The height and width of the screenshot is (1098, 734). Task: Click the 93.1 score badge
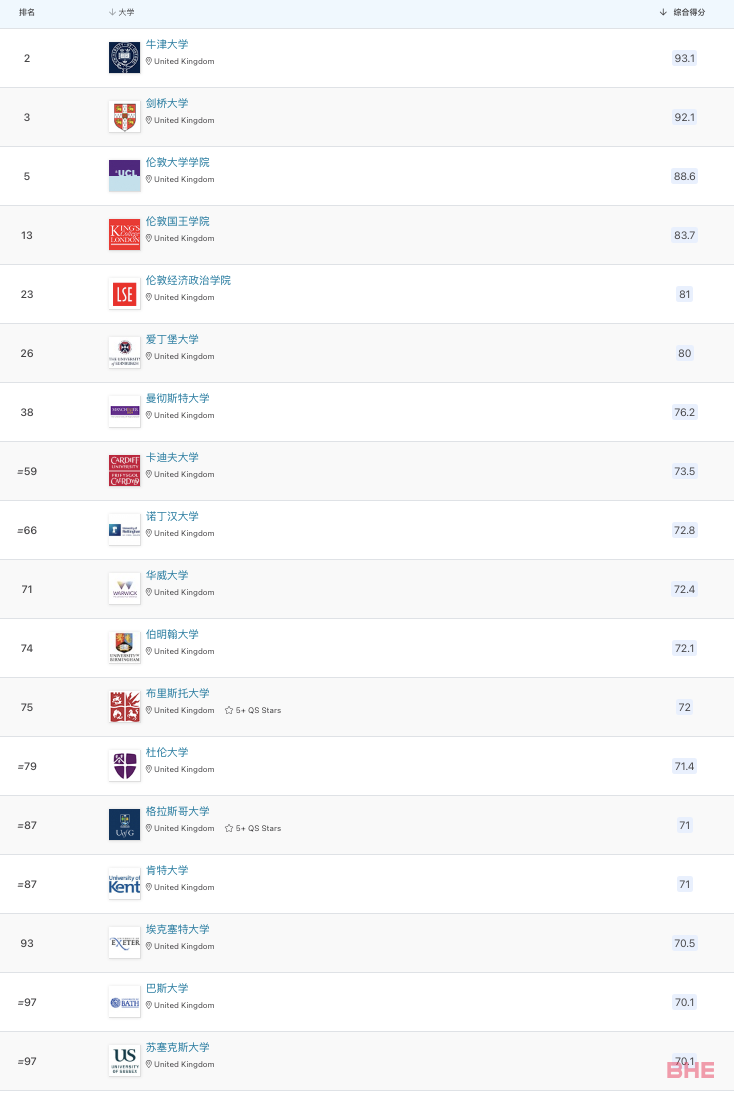[684, 58]
